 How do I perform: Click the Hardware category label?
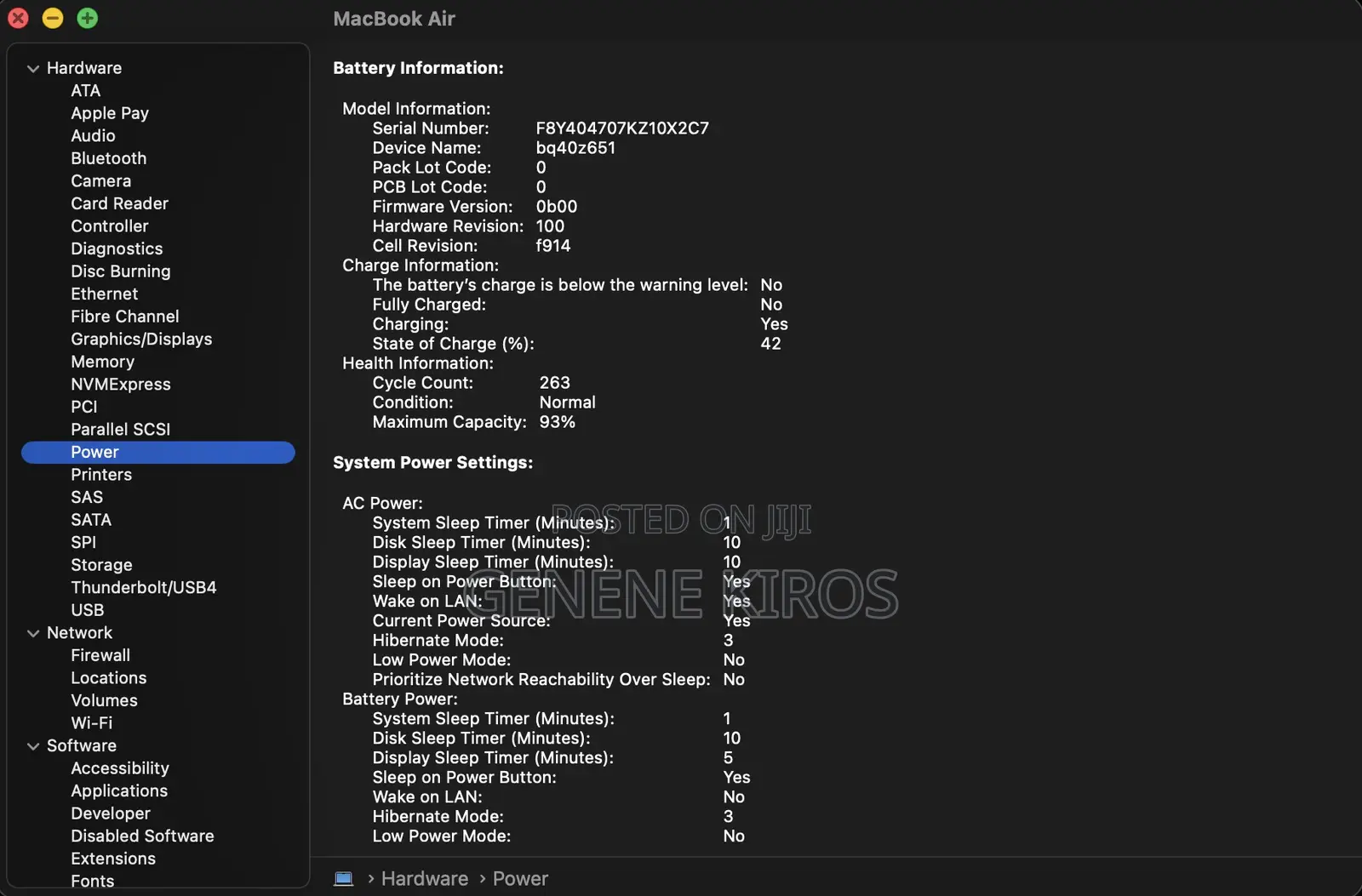[84, 68]
